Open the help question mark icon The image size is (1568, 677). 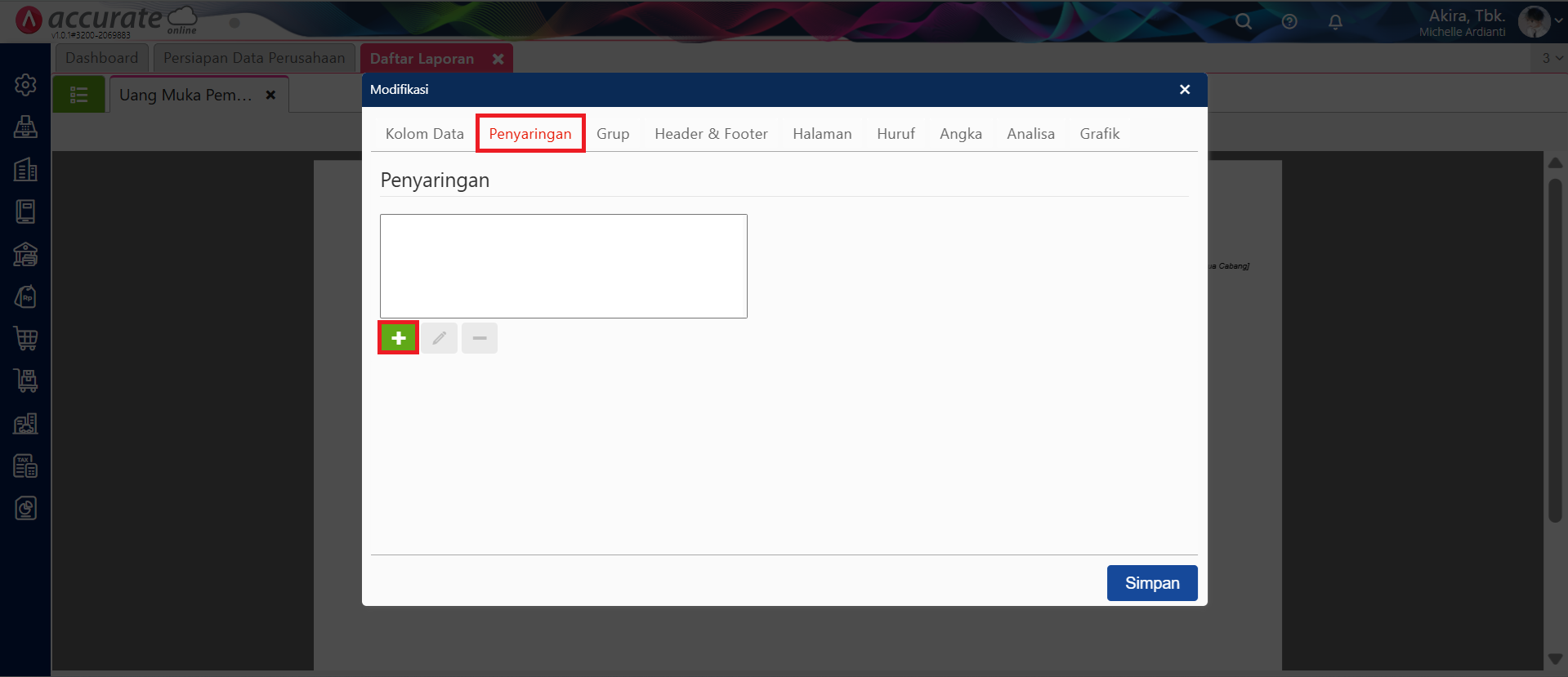pos(1289,22)
